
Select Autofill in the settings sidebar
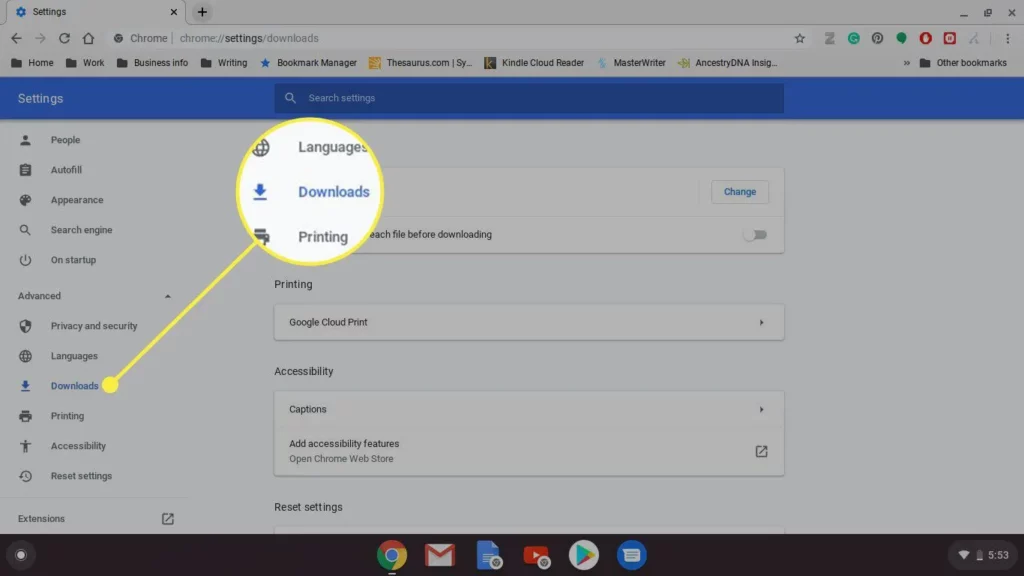[x=66, y=170]
